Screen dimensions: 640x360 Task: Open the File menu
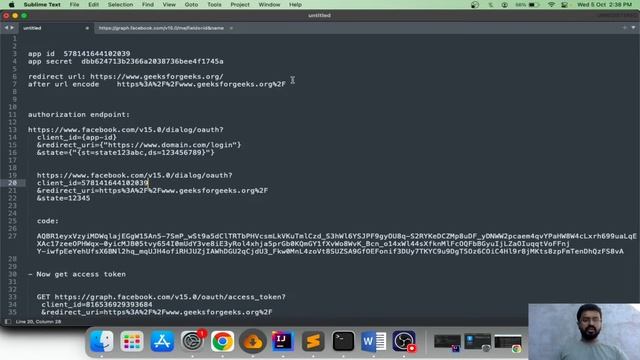(x=74, y=4)
